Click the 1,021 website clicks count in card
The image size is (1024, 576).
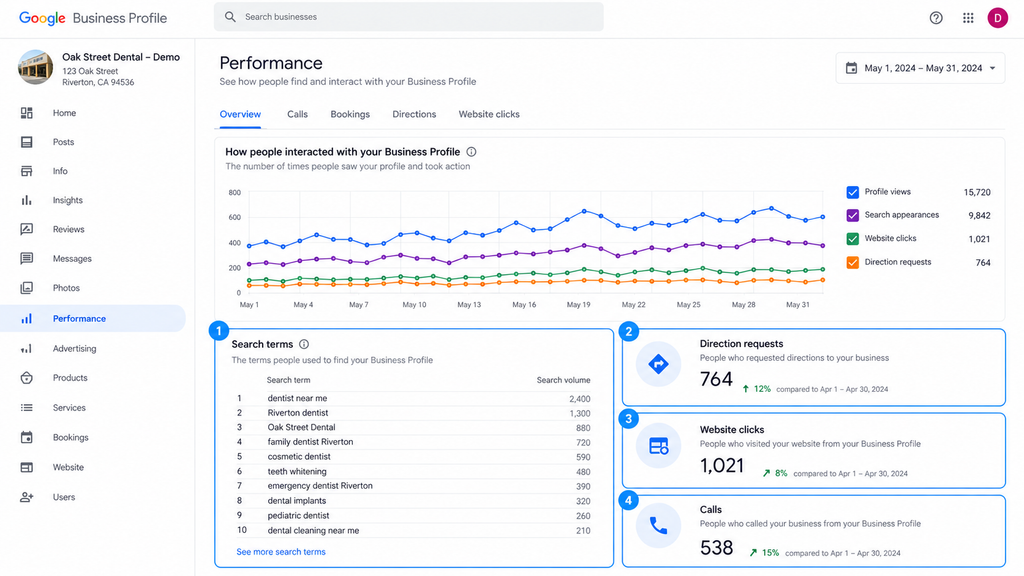pyautogui.click(x=722, y=466)
